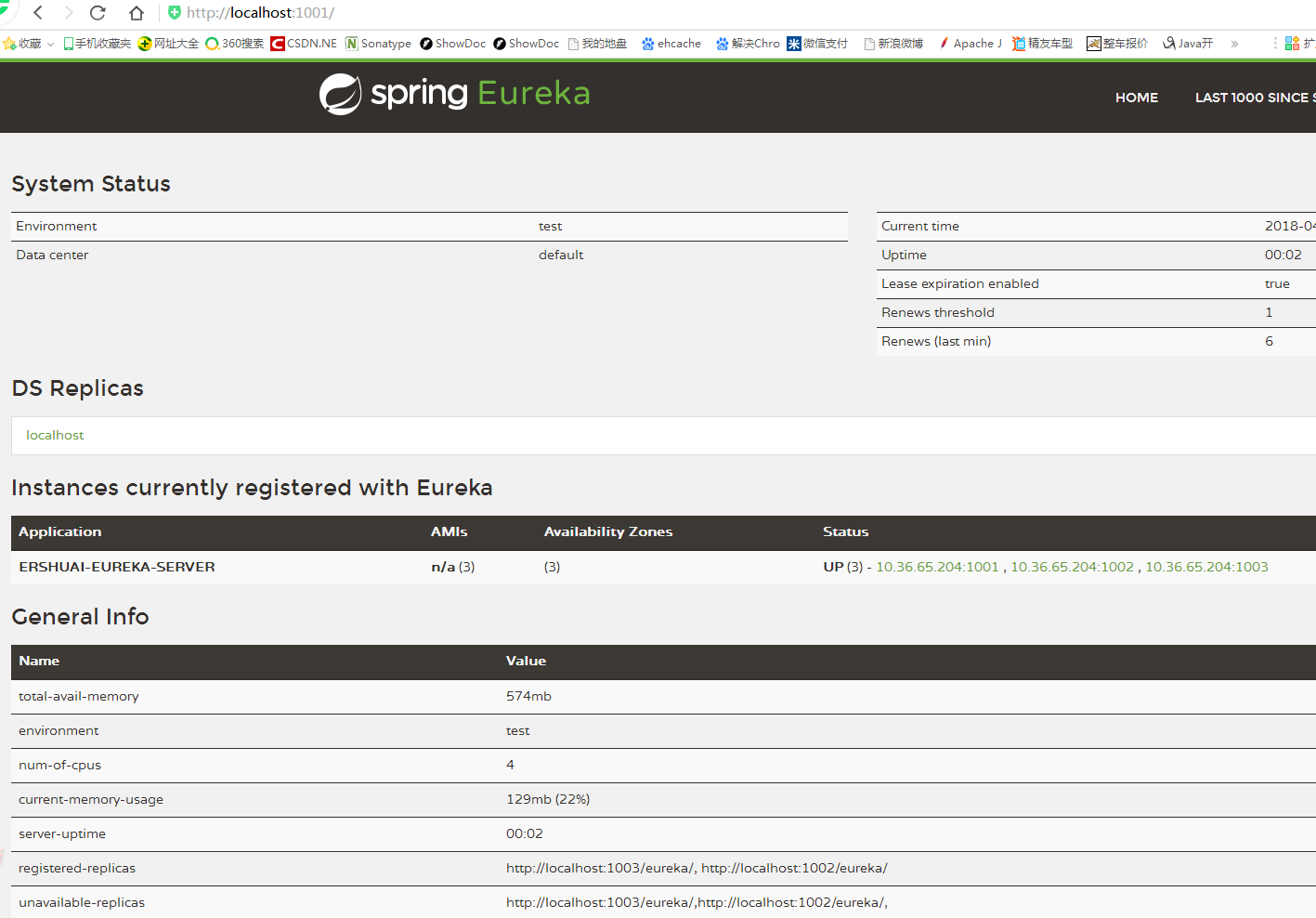This screenshot has width=1316, height=918.
Task: Expand the 收藏 dropdown arrow
Action: [x=50, y=44]
